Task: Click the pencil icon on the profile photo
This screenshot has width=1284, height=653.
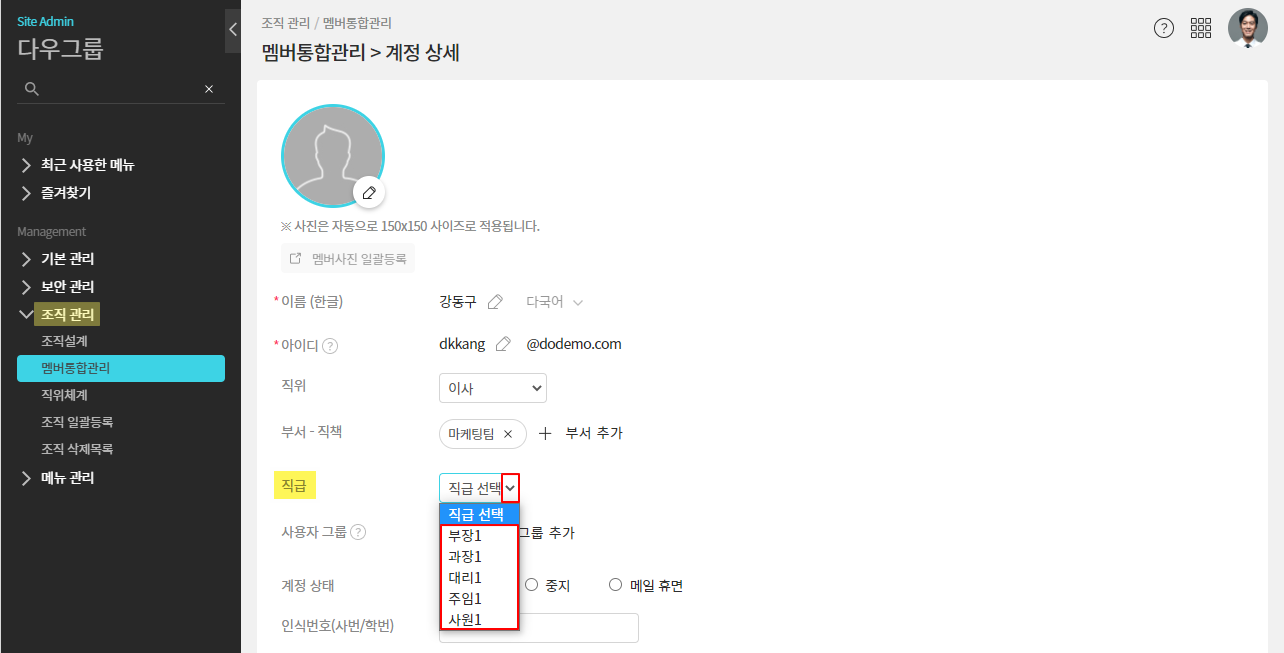Action: pyautogui.click(x=369, y=191)
